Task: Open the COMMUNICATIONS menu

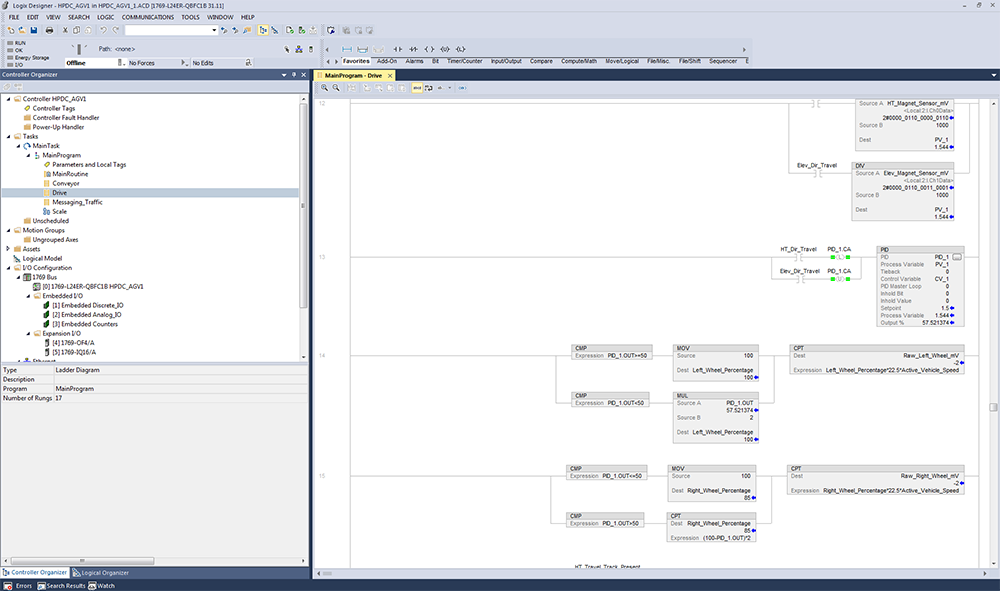Action: (147, 17)
